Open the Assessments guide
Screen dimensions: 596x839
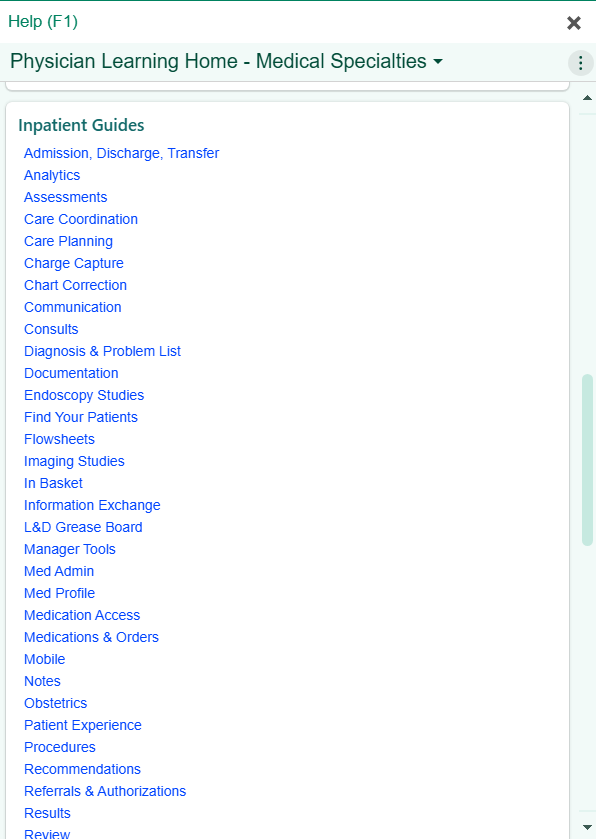[65, 197]
